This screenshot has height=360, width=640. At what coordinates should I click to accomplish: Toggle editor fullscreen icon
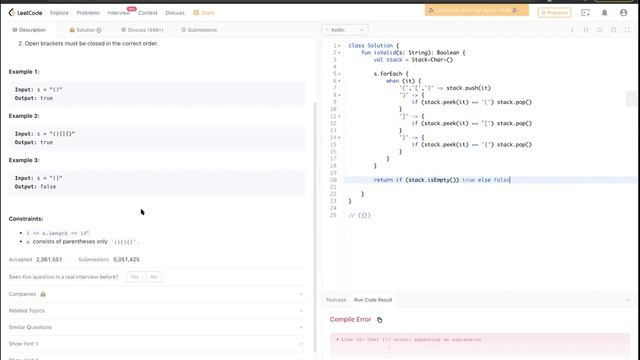point(627,30)
